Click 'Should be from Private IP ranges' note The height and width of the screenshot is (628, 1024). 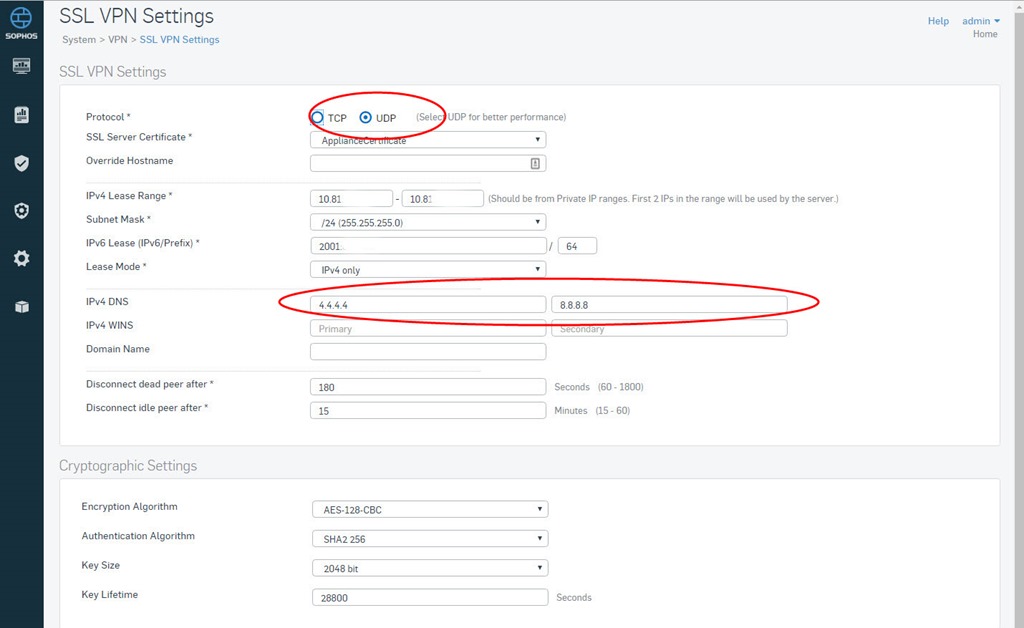tap(664, 198)
